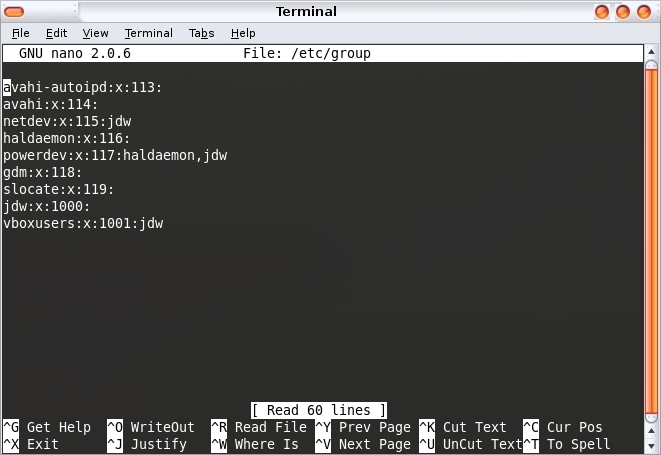The height and width of the screenshot is (455, 661).
Task: Place cursor on netdev:x:115:jdw line
Action: point(60,122)
